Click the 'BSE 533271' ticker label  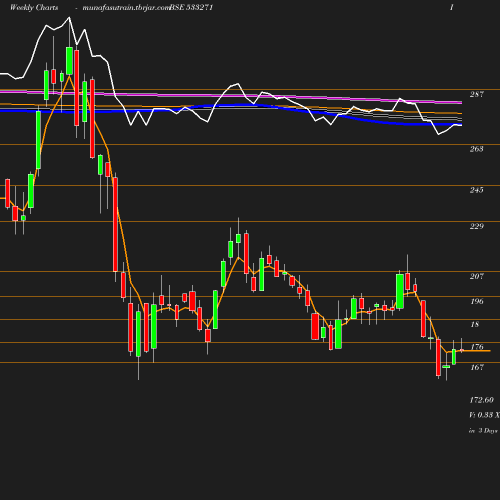191,7
